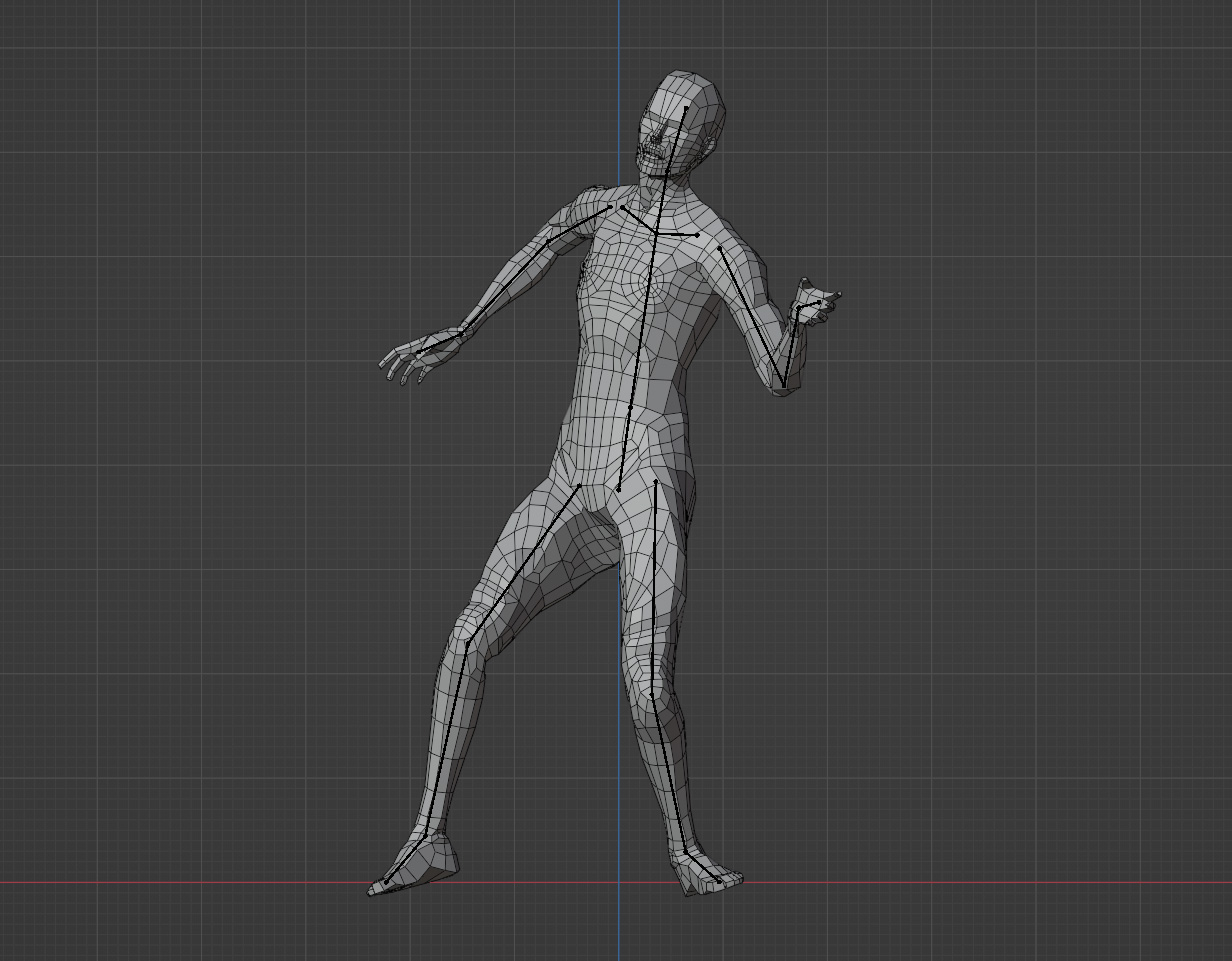Select the head bone inside the skull
1232x961 pixels.
coord(677,138)
